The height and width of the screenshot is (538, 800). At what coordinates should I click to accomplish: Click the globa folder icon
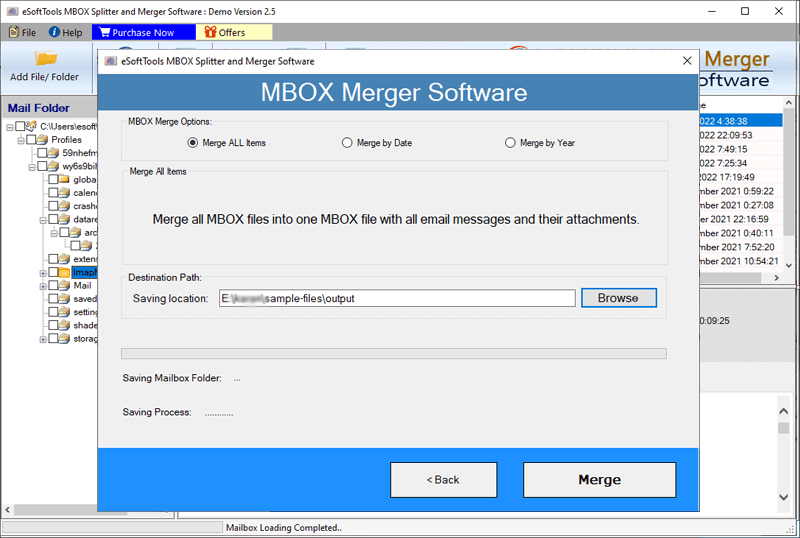(x=64, y=179)
